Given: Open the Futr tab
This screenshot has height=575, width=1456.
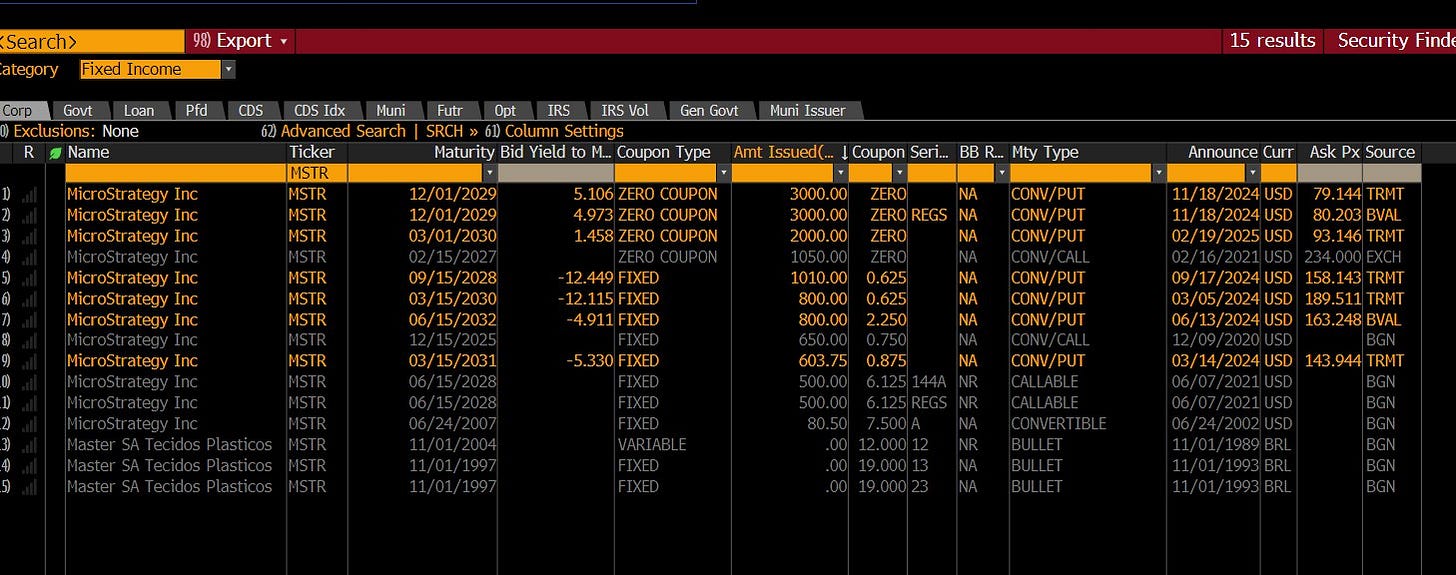Looking at the screenshot, I should tap(450, 111).
